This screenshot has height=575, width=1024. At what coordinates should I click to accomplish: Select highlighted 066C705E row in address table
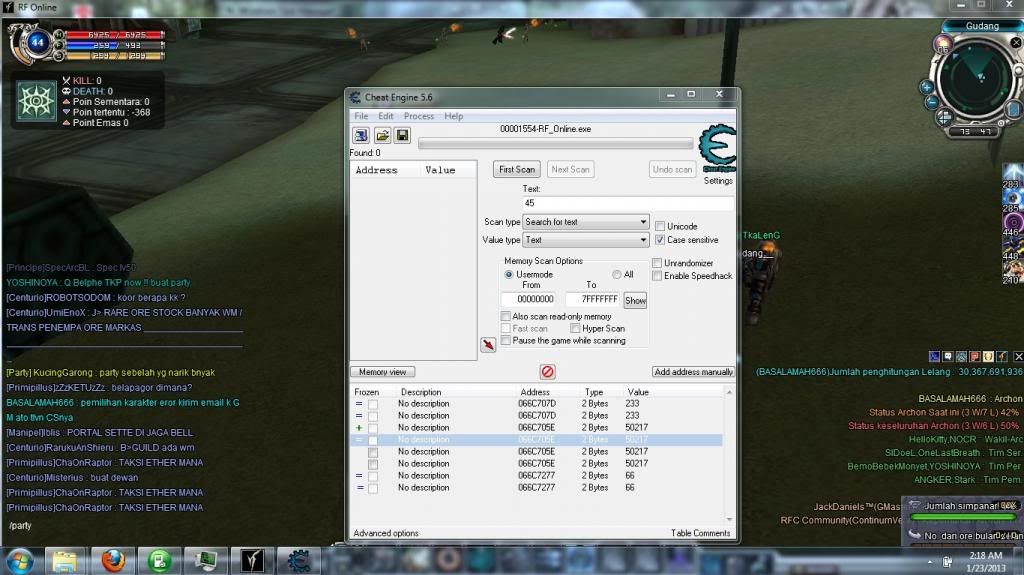point(537,440)
